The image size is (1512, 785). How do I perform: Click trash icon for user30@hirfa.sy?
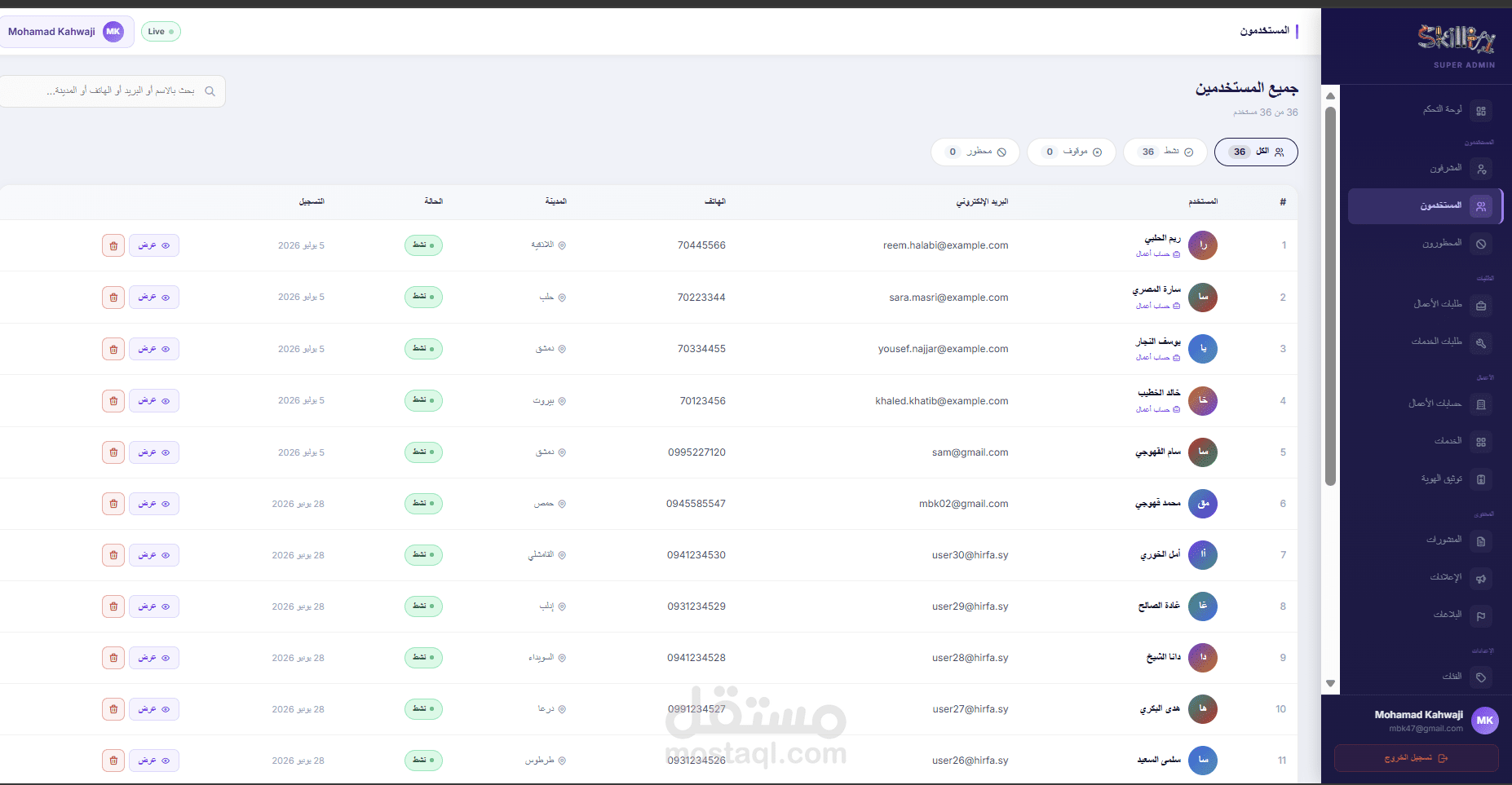pos(113,555)
